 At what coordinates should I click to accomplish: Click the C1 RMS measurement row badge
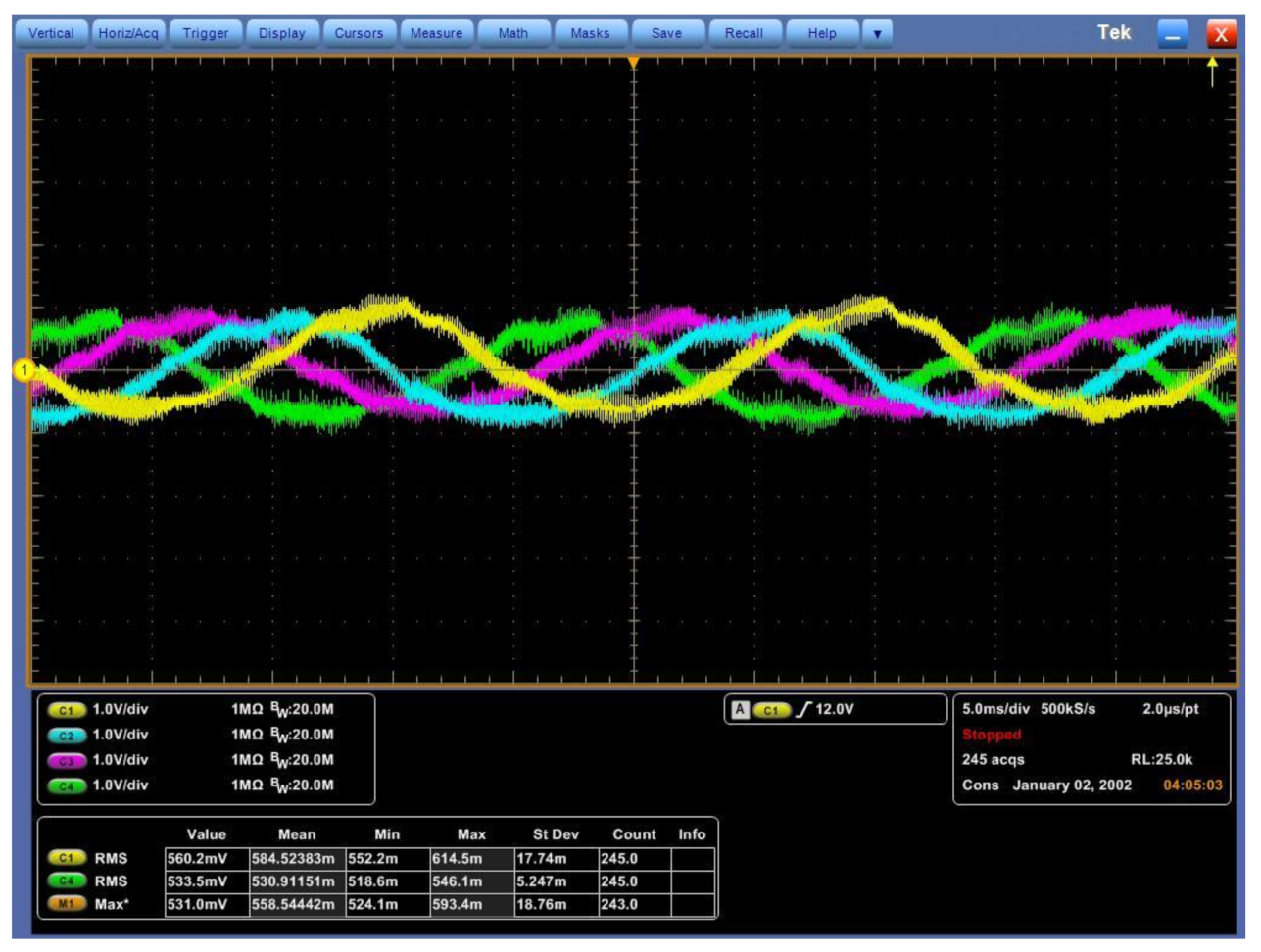pyautogui.click(x=66, y=858)
